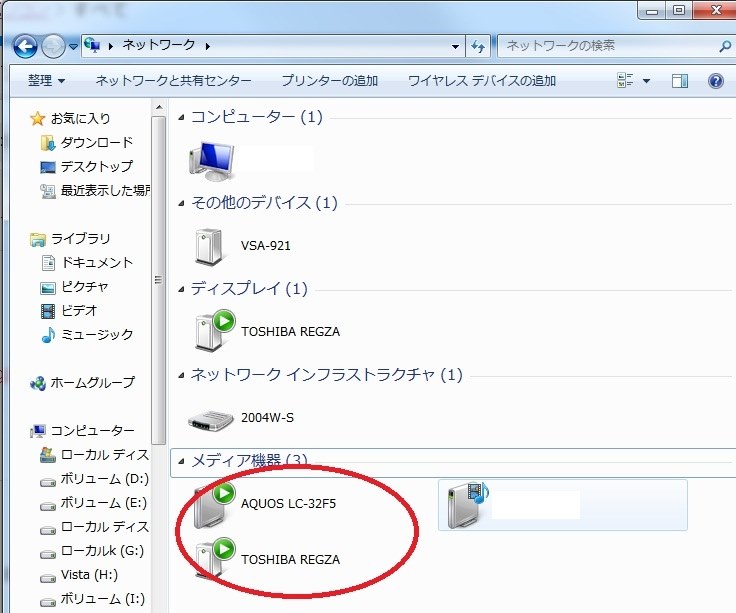Collapse ネットワーク インフラストラクチャ (1) group
The image size is (736, 613).
click(181, 375)
